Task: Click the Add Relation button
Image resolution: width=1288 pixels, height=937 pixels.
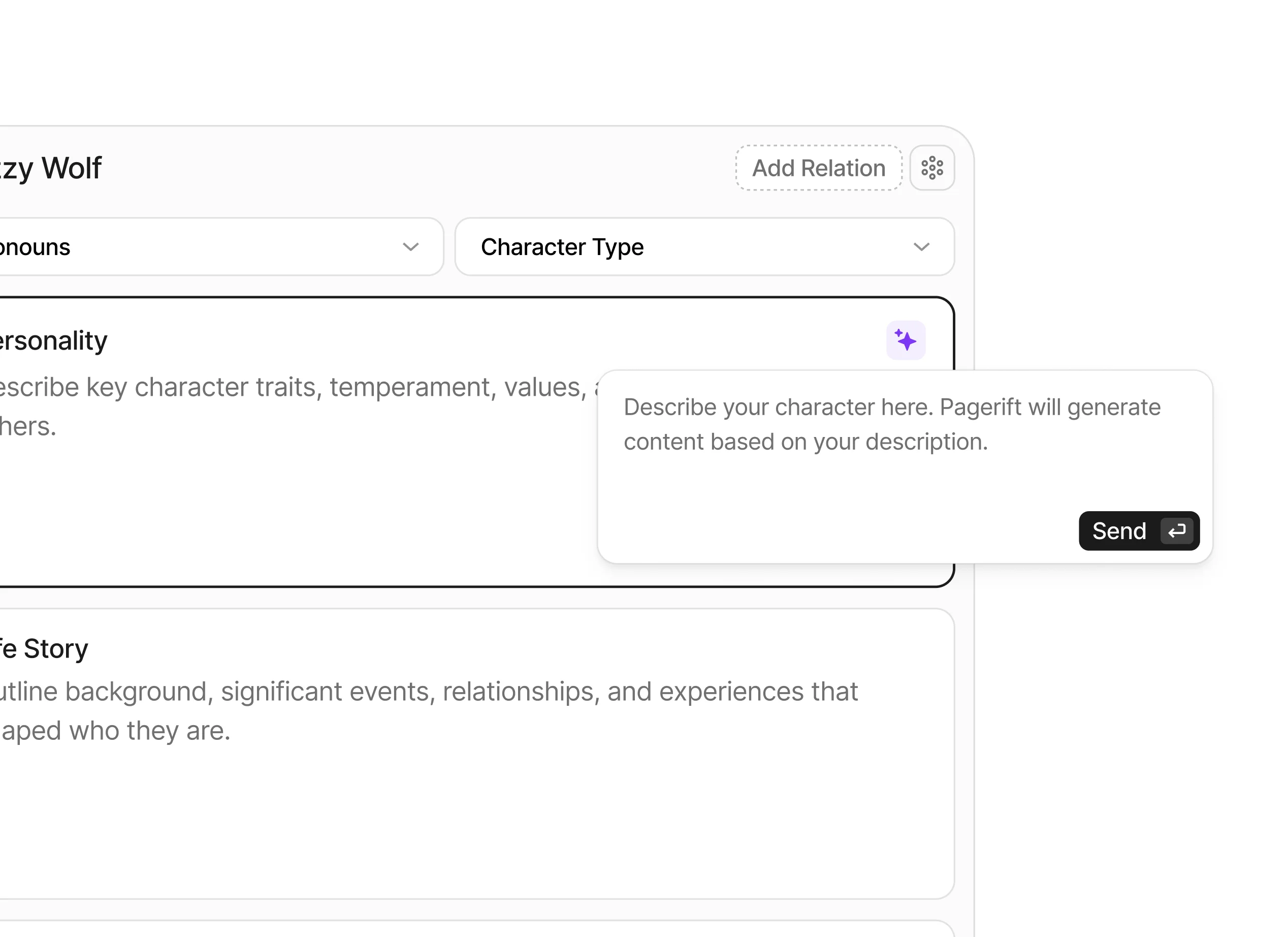Action: [818, 168]
